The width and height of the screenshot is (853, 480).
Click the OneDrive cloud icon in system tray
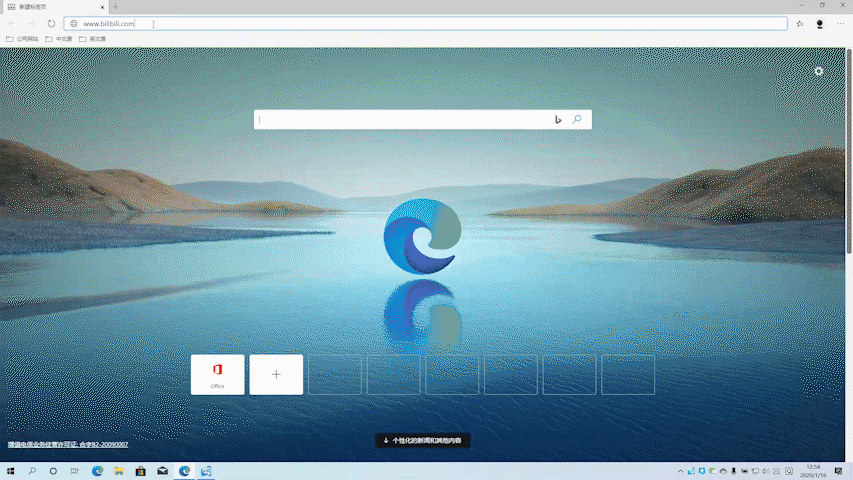tap(723, 471)
